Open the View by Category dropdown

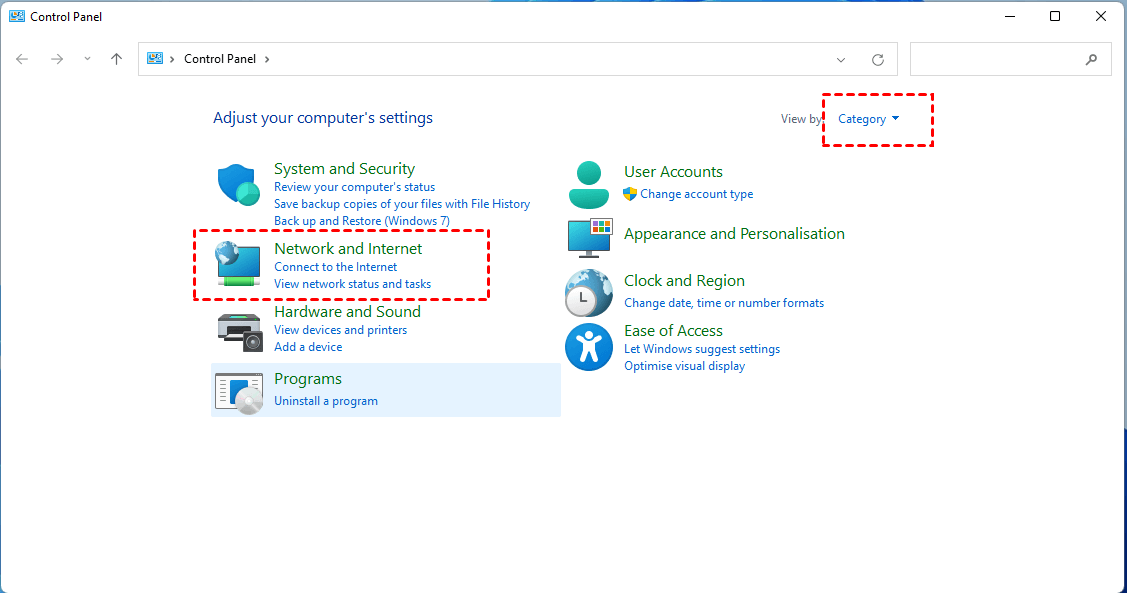click(868, 119)
